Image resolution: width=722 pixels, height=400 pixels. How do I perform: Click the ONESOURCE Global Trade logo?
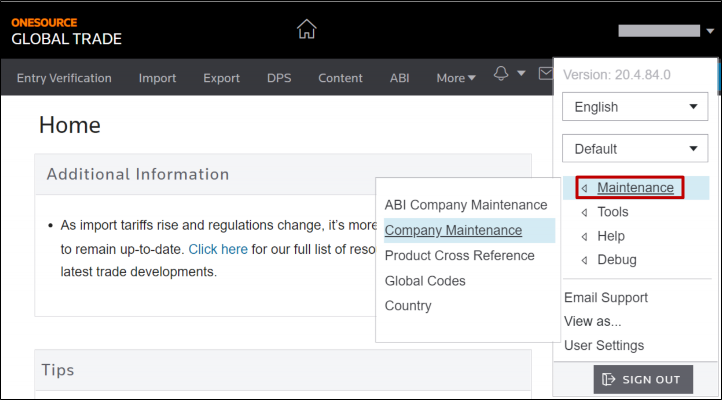click(x=66, y=31)
